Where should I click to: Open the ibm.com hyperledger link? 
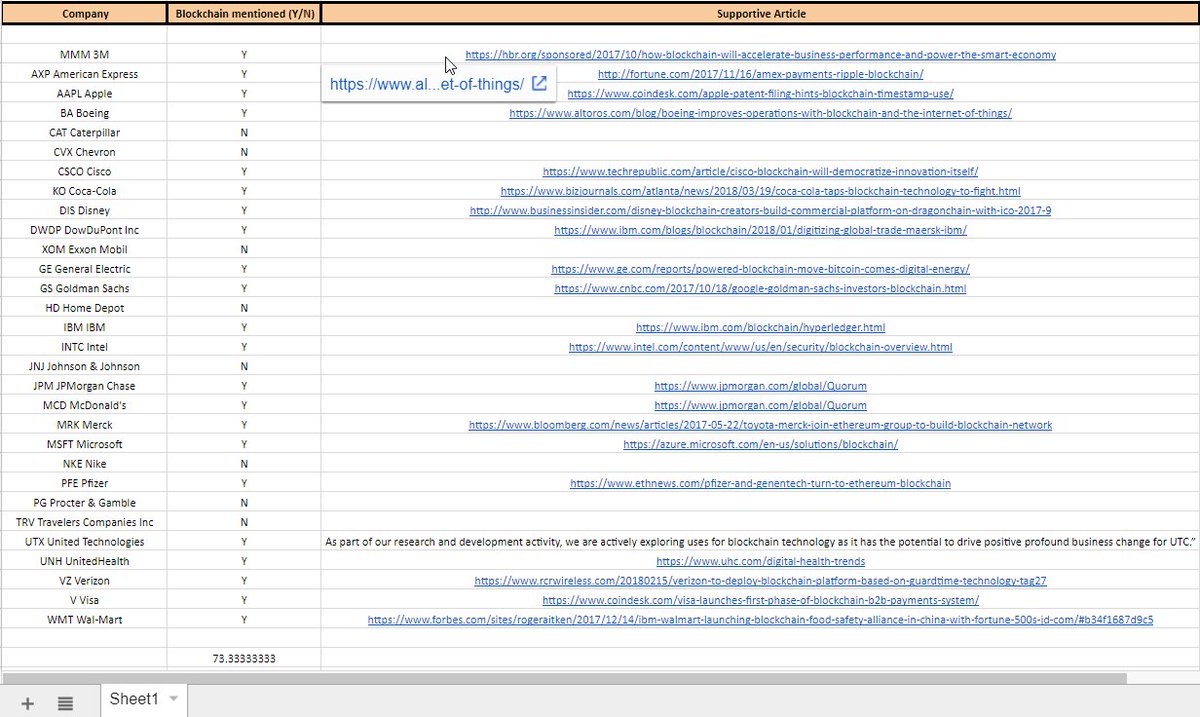click(x=760, y=328)
